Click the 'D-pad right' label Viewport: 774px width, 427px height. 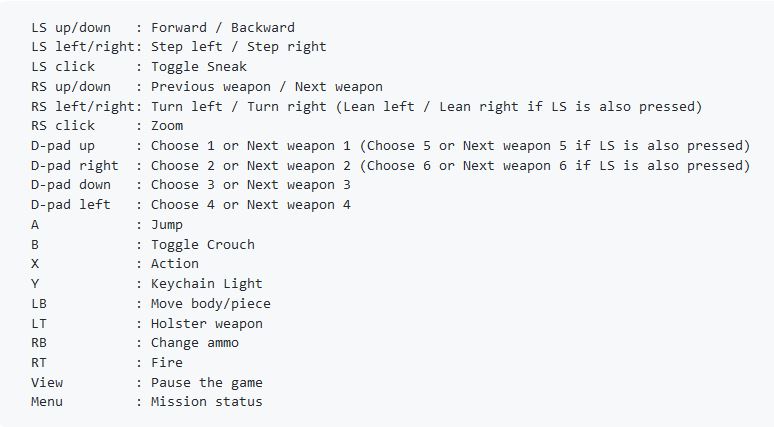(x=74, y=165)
